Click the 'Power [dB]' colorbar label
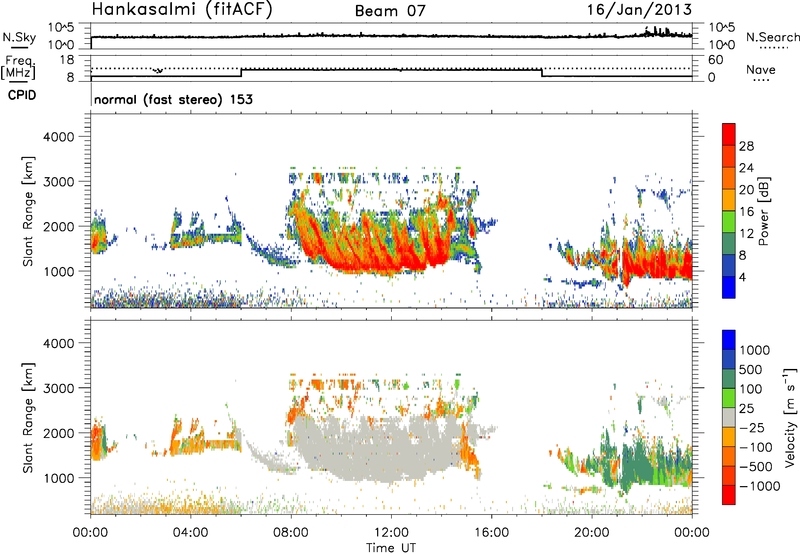 [763, 211]
